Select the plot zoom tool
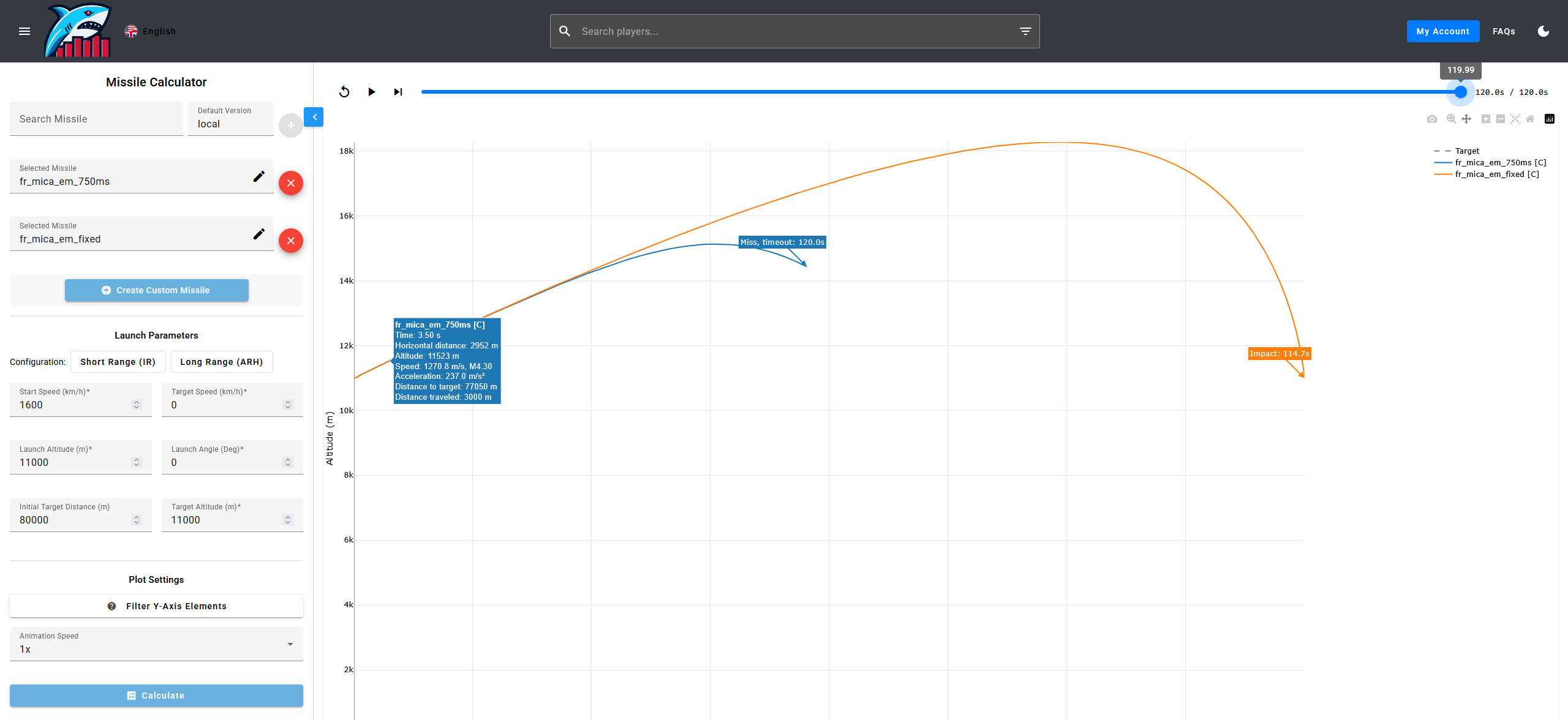 coord(1451,119)
